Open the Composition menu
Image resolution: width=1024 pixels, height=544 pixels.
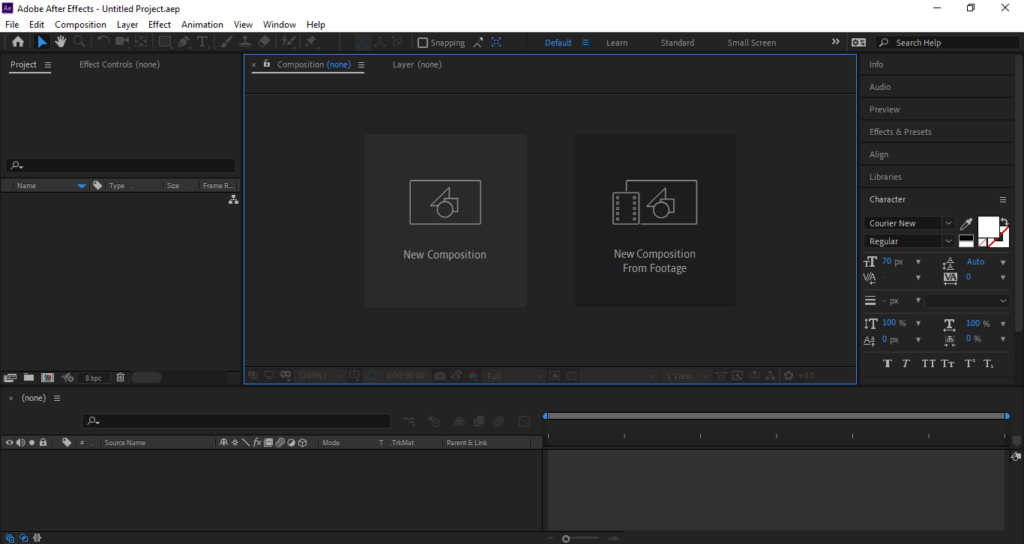click(x=80, y=24)
